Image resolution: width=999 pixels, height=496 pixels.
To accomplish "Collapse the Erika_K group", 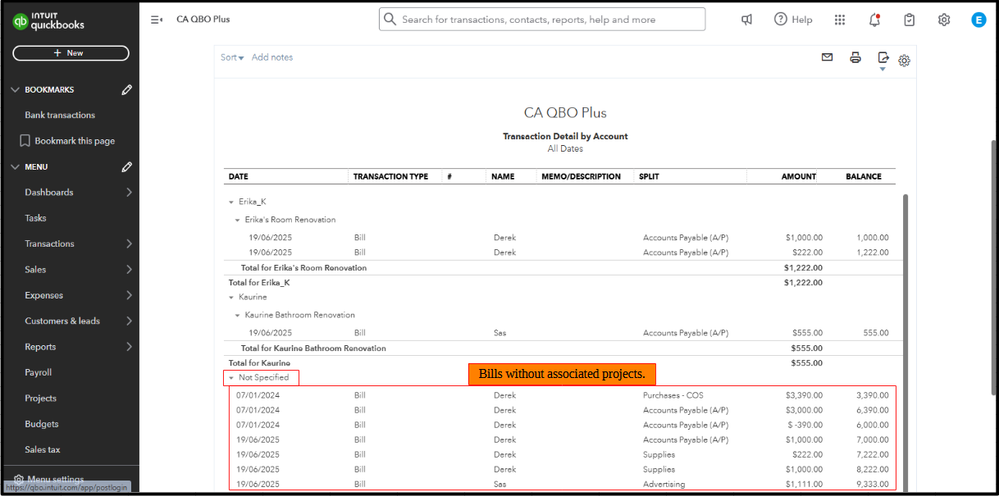I will coord(231,202).
